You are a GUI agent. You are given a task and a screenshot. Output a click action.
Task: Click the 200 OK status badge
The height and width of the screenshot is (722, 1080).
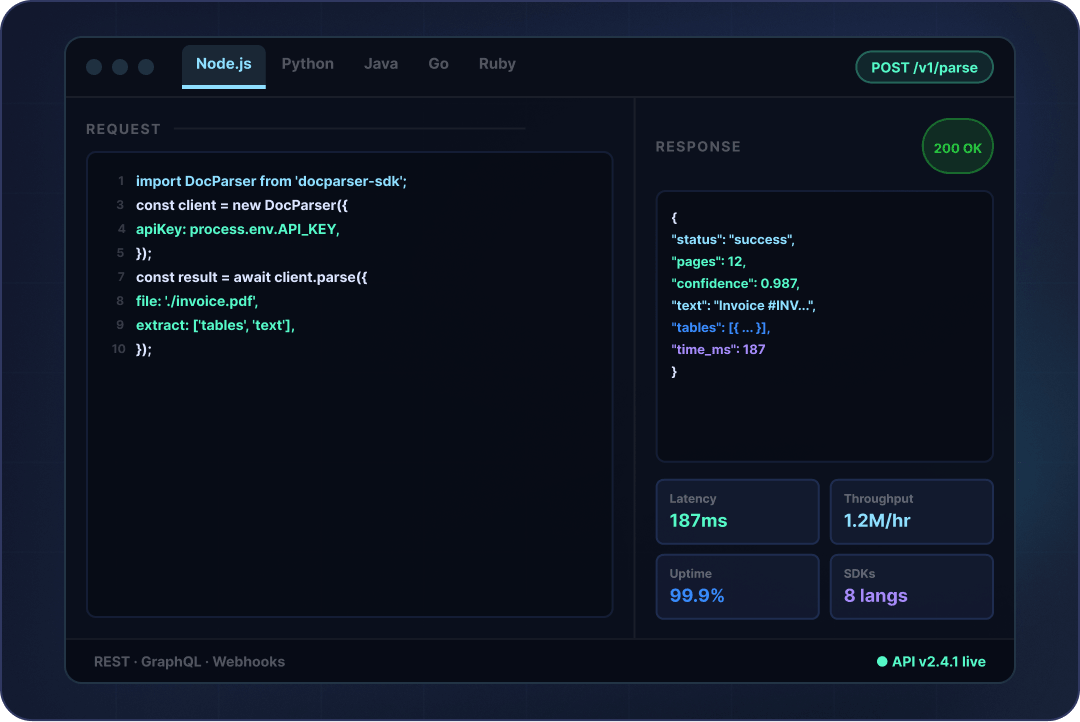[x=957, y=147]
